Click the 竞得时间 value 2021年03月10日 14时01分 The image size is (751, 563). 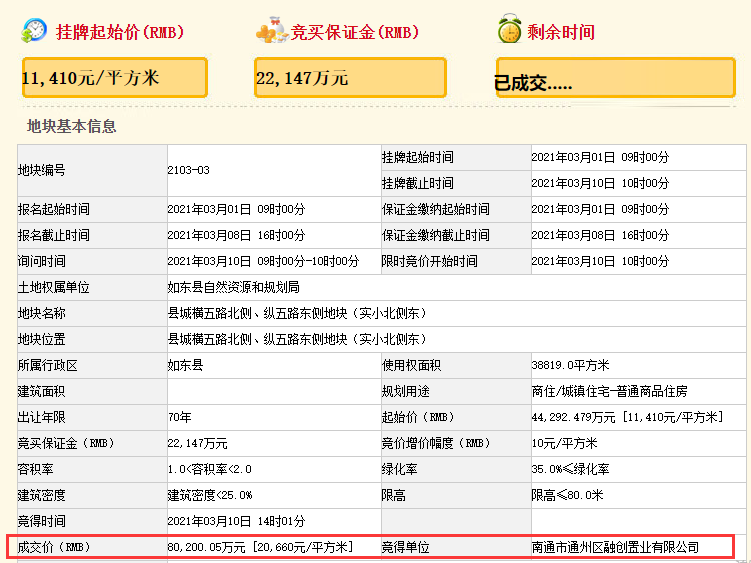[236, 521]
